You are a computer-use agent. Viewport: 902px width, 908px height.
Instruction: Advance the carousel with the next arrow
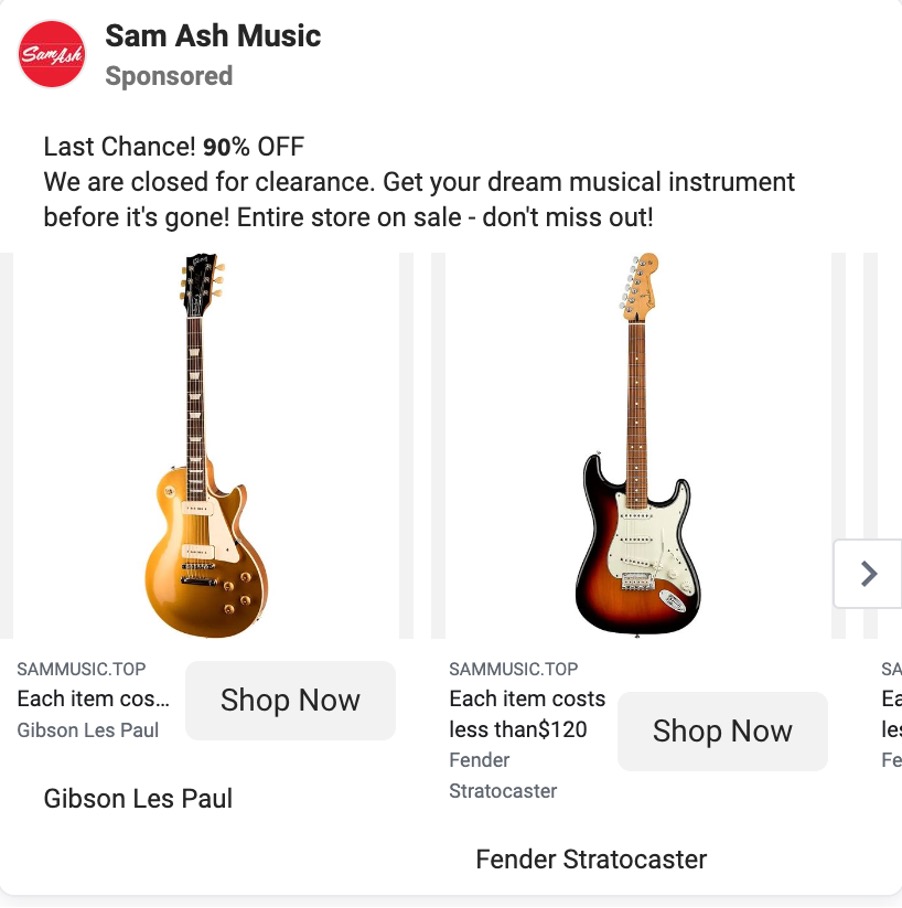[x=867, y=573]
